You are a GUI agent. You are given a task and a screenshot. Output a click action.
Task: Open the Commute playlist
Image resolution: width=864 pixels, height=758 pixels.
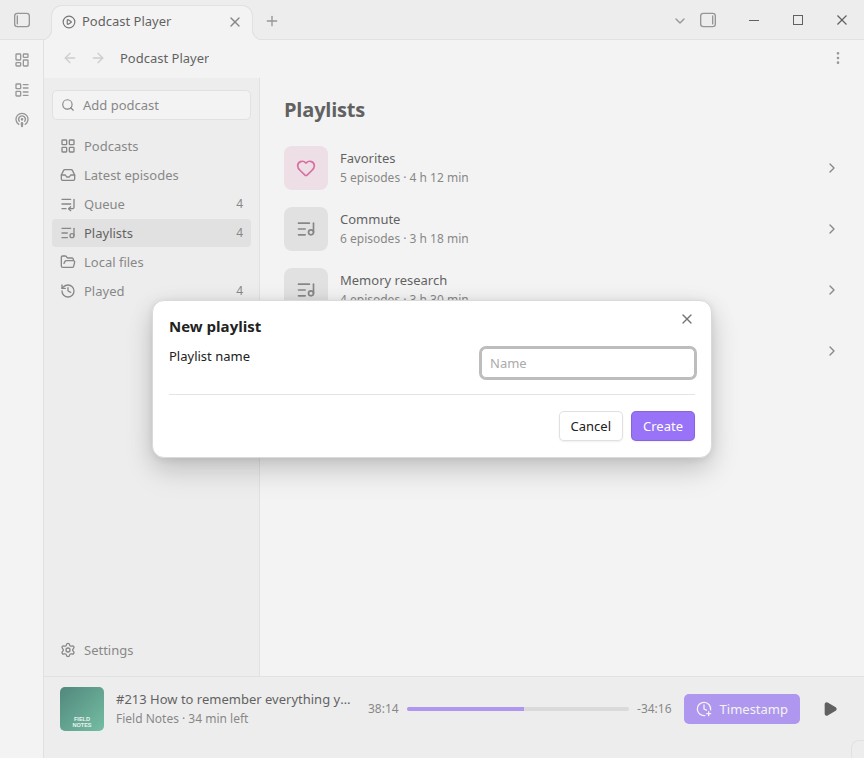(559, 229)
